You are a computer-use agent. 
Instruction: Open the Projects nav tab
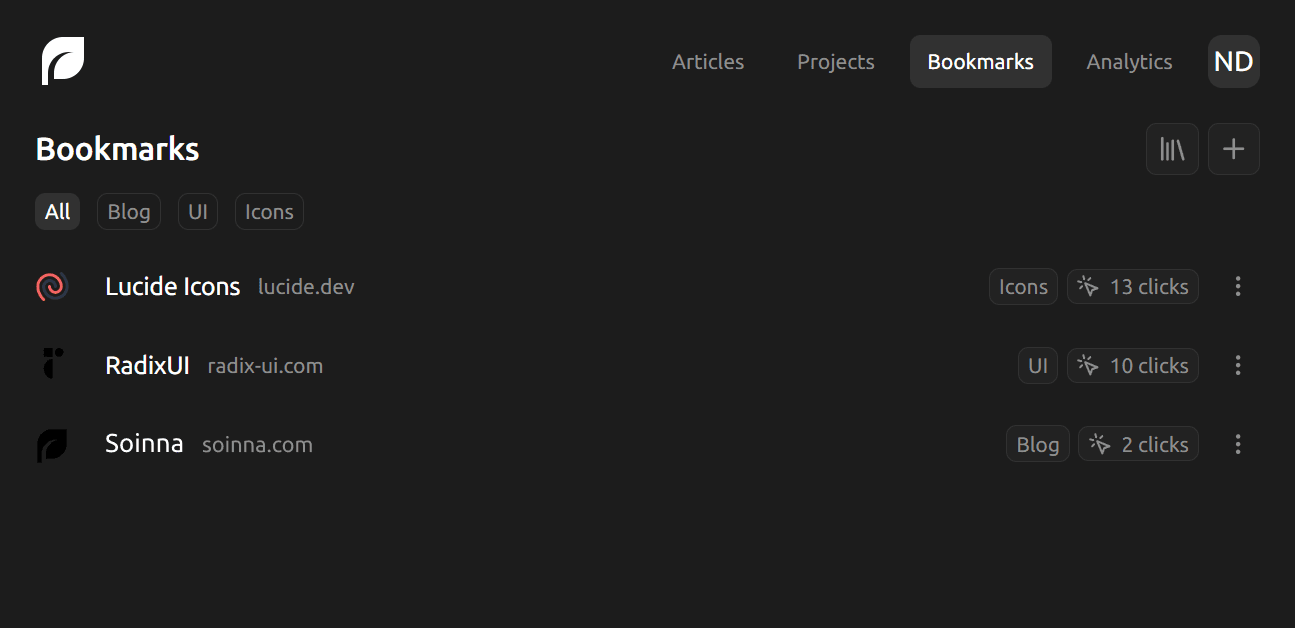pyautogui.click(x=836, y=61)
